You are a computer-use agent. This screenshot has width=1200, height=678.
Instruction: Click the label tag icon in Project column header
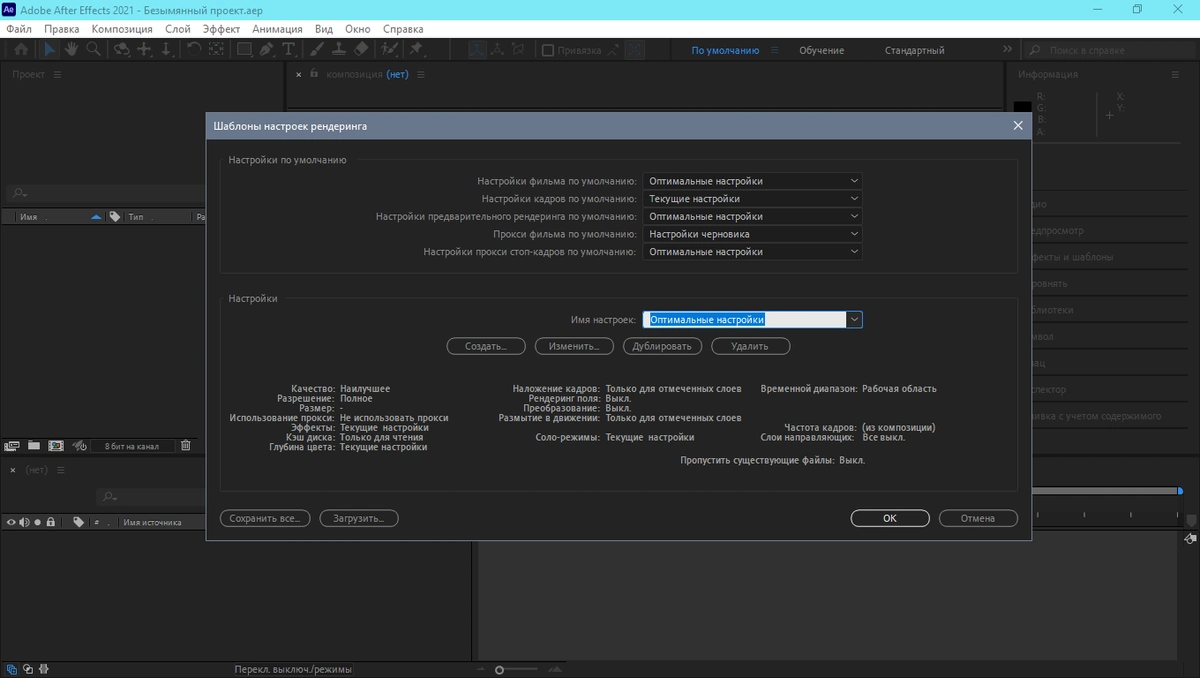click(115, 217)
